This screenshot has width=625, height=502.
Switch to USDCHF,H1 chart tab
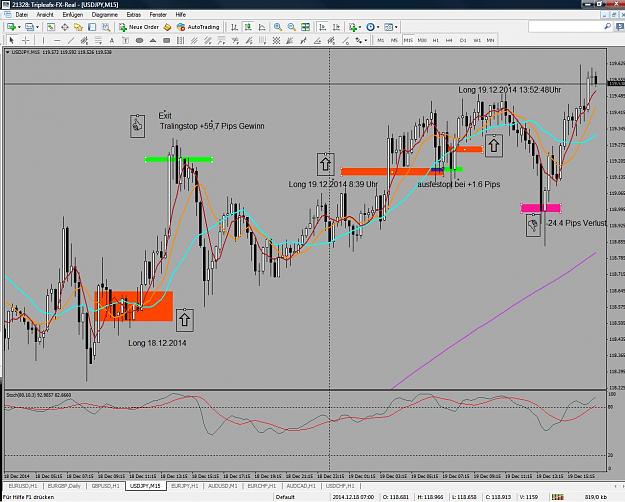(x=340, y=486)
